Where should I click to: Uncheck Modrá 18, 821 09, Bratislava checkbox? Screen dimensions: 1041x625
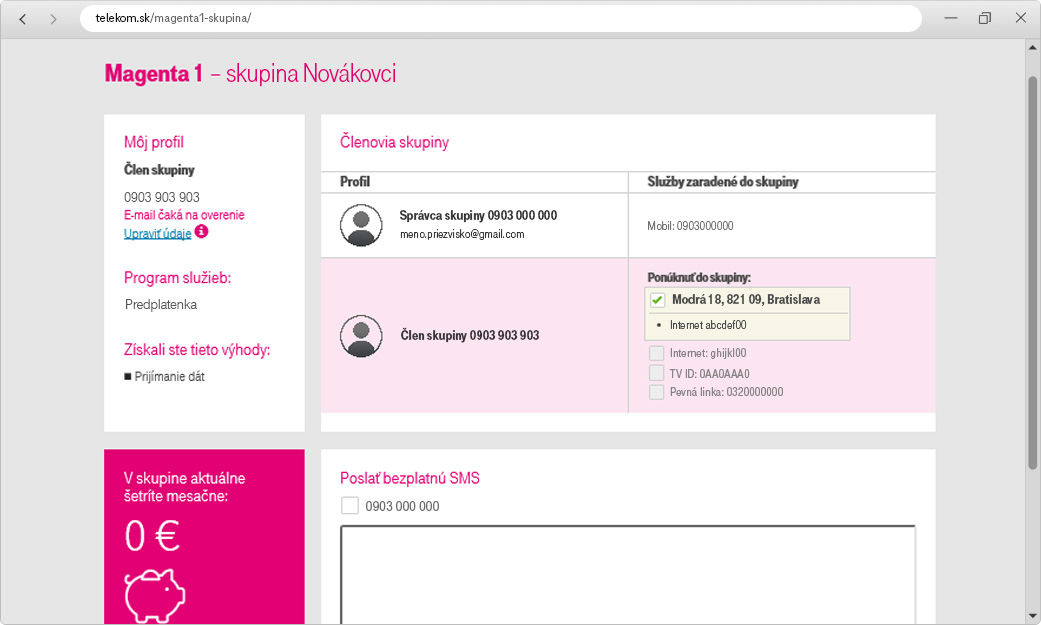(657, 300)
